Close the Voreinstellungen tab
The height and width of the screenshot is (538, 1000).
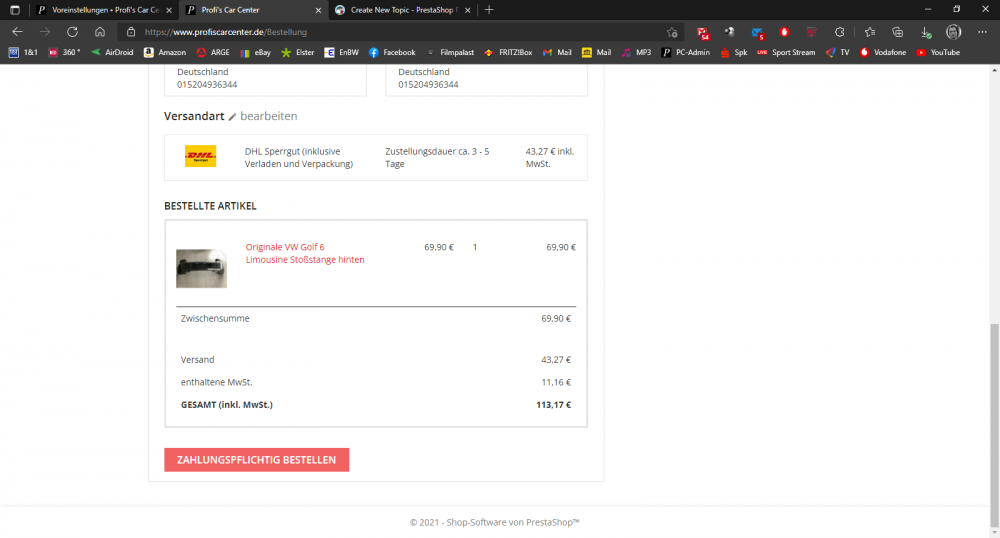(169, 10)
